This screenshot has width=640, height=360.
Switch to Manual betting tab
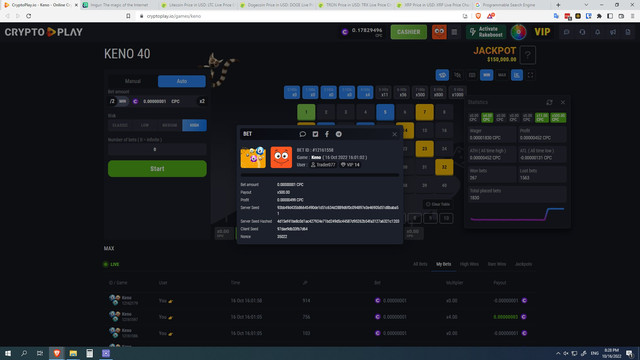(133, 81)
